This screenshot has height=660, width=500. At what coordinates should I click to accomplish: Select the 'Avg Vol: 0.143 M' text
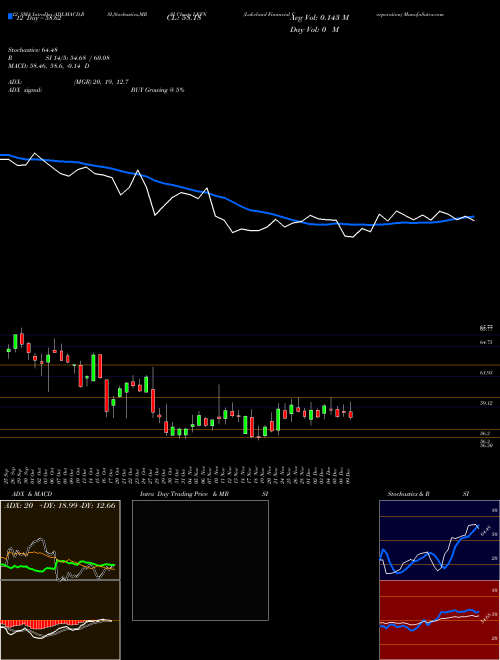pos(320,18)
